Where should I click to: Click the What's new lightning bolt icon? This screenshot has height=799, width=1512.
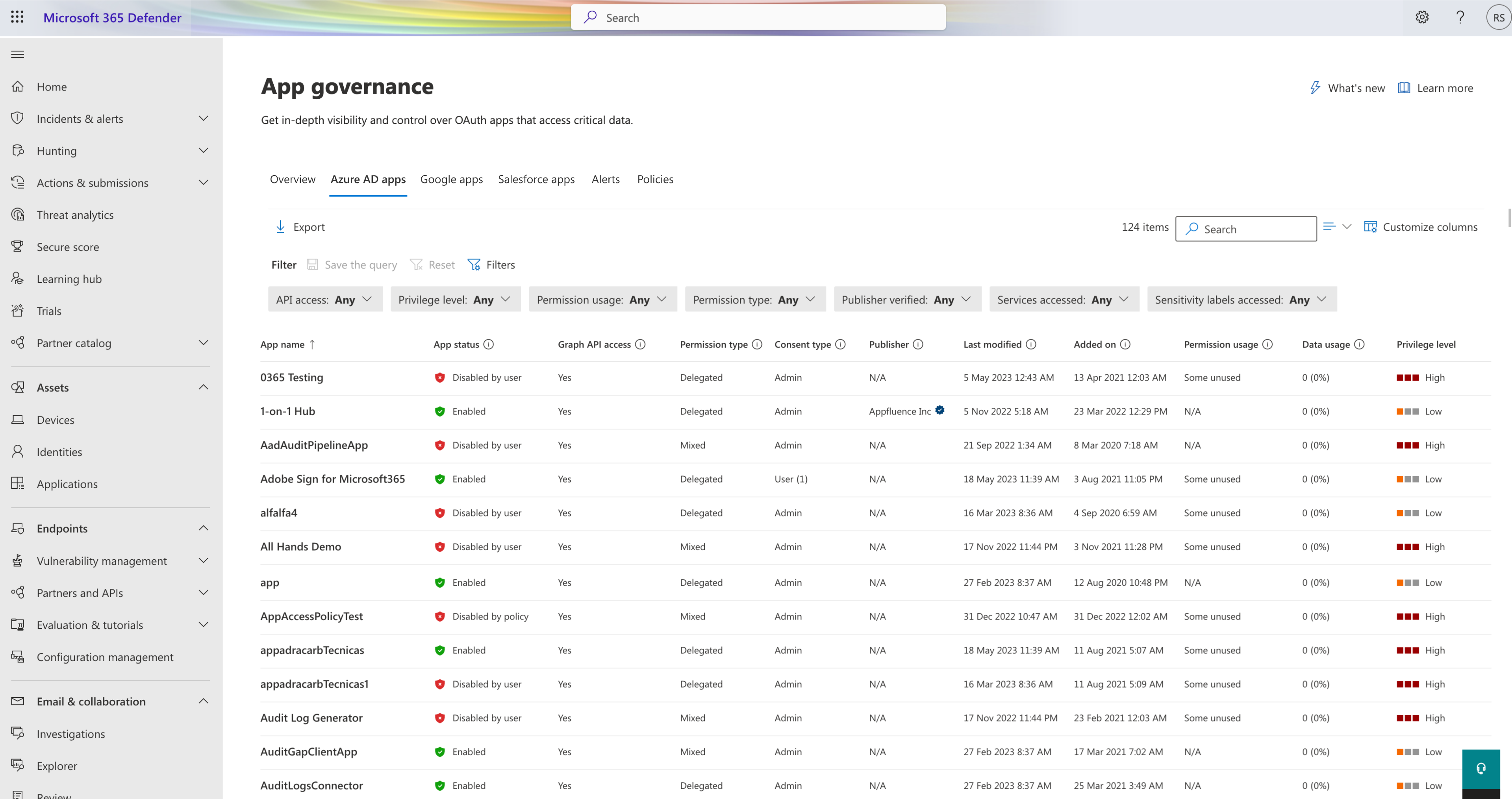click(x=1314, y=89)
